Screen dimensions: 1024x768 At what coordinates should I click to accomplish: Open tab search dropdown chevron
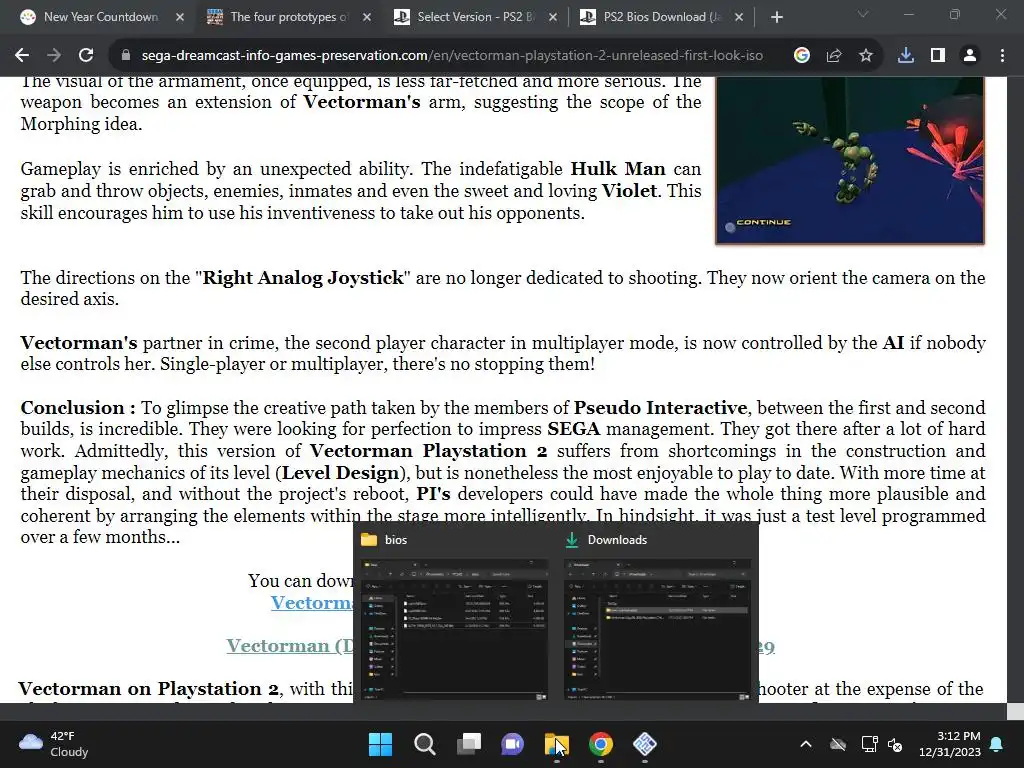point(863,14)
